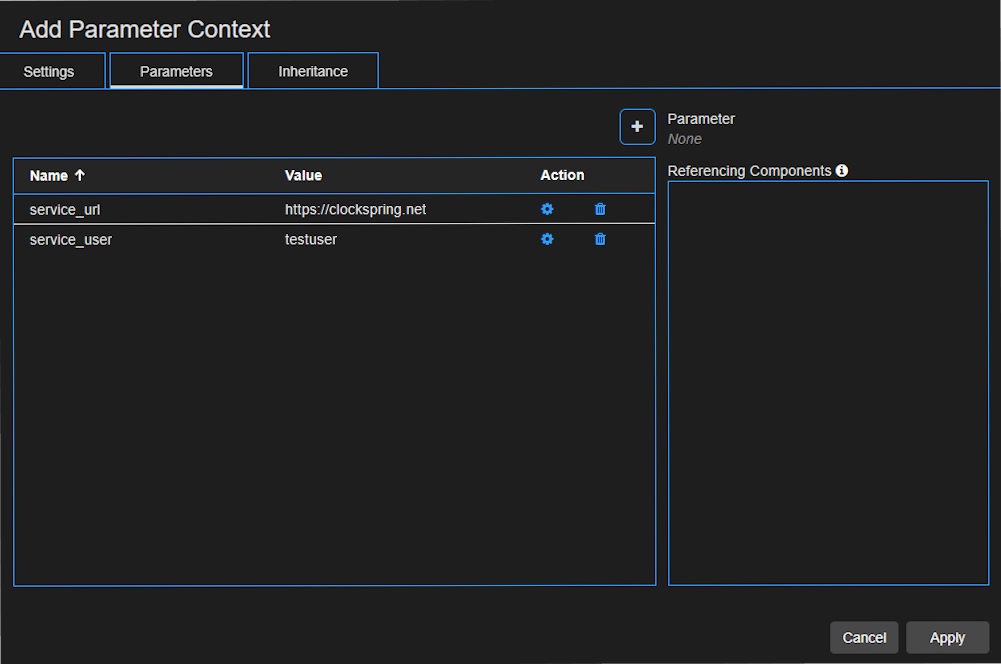View the Referencing Components info icon
The height and width of the screenshot is (664, 1001).
click(x=841, y=170)
